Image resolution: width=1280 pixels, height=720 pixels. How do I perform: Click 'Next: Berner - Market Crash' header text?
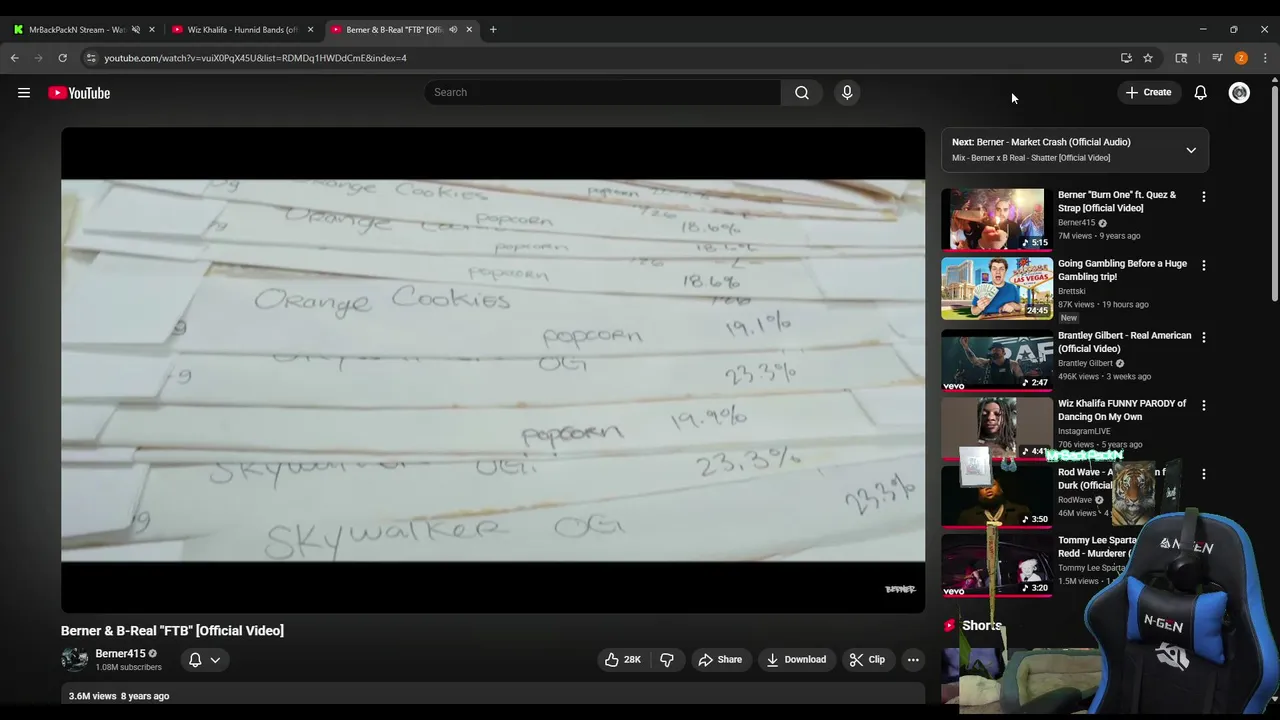coord(1041,142)
